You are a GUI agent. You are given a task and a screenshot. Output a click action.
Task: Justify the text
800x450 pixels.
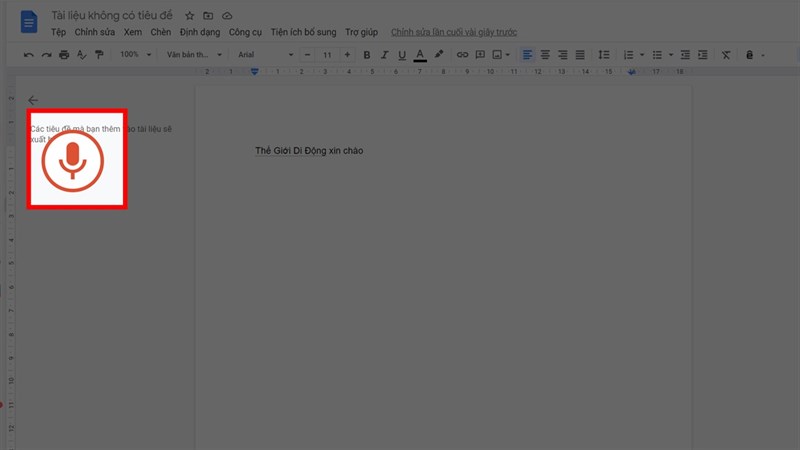point(580,55)
